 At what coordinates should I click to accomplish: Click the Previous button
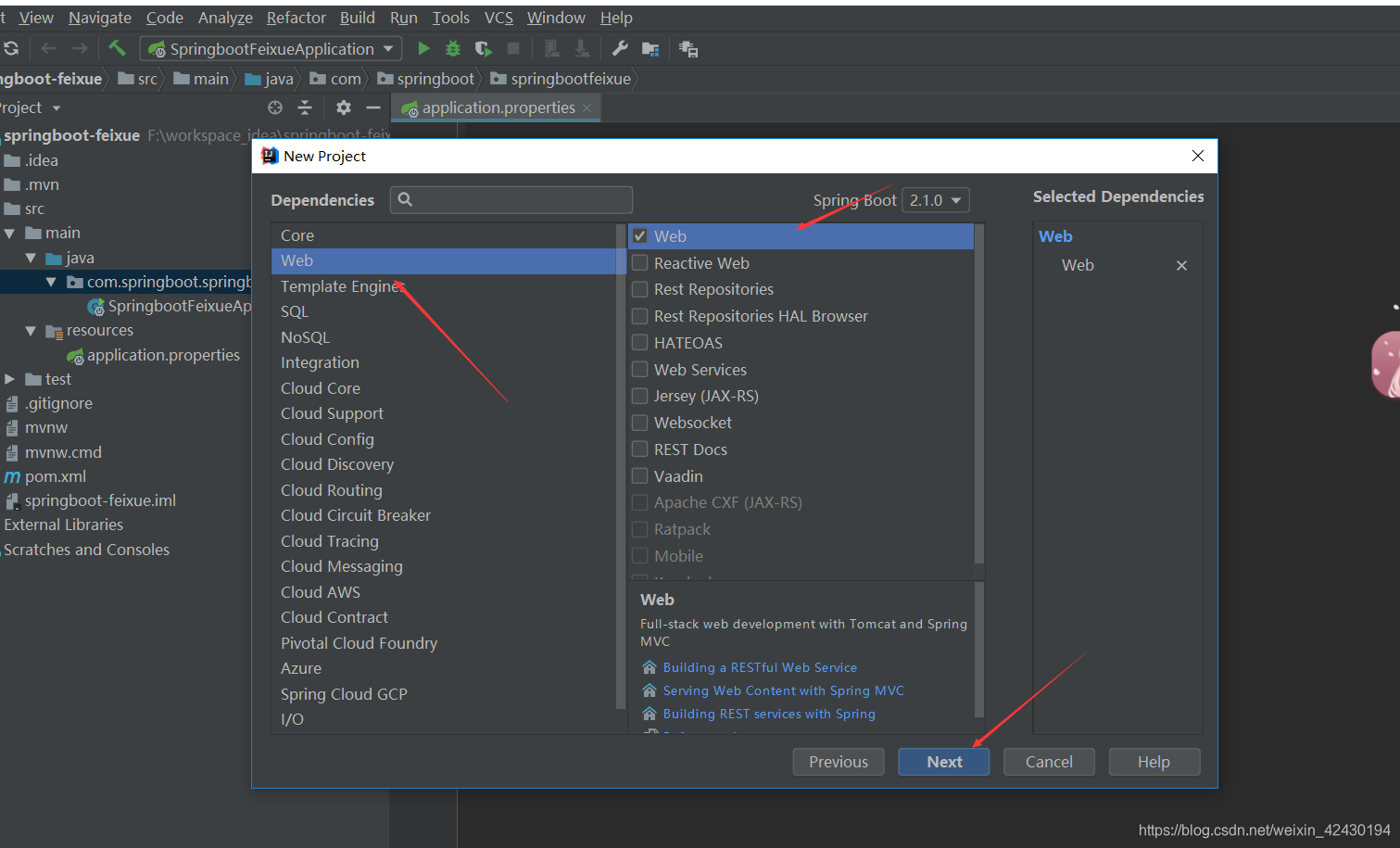(839, 762)
